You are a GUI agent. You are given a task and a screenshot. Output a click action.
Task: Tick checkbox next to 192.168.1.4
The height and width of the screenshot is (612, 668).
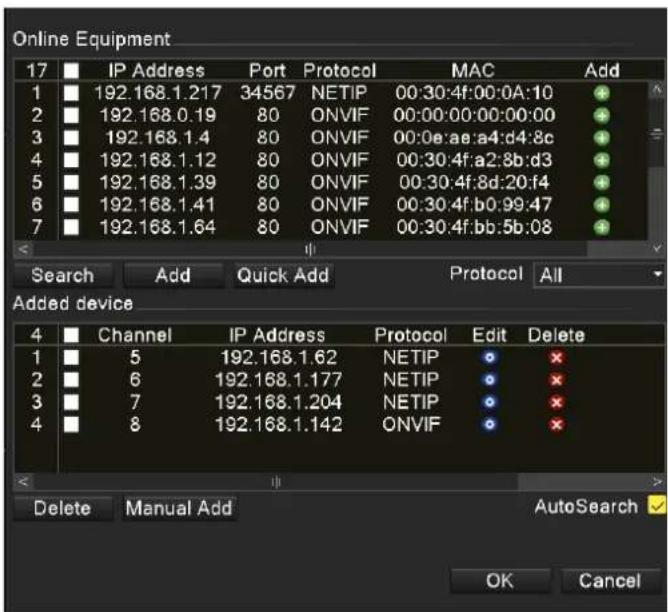click(x=71, y=138)
